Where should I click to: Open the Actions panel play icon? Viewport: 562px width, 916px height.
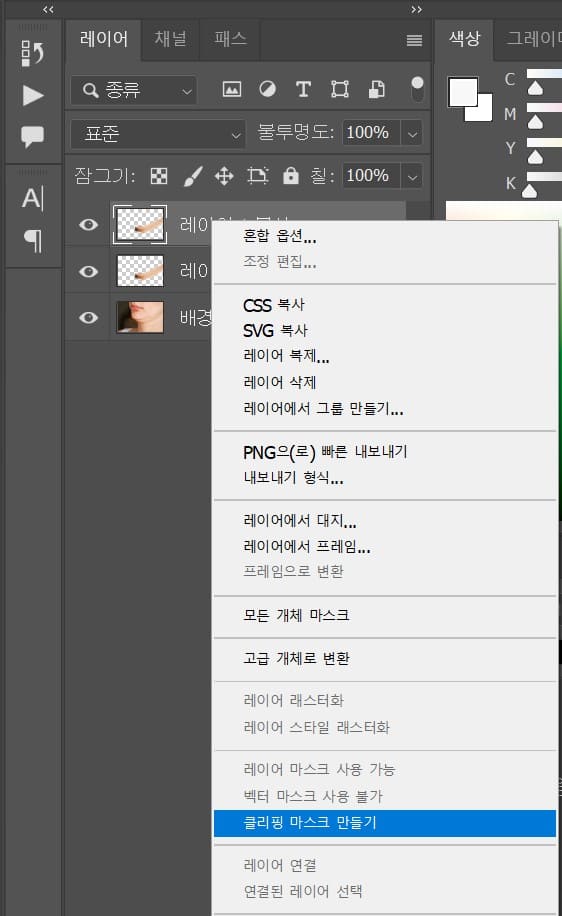(x=33, y=95)
